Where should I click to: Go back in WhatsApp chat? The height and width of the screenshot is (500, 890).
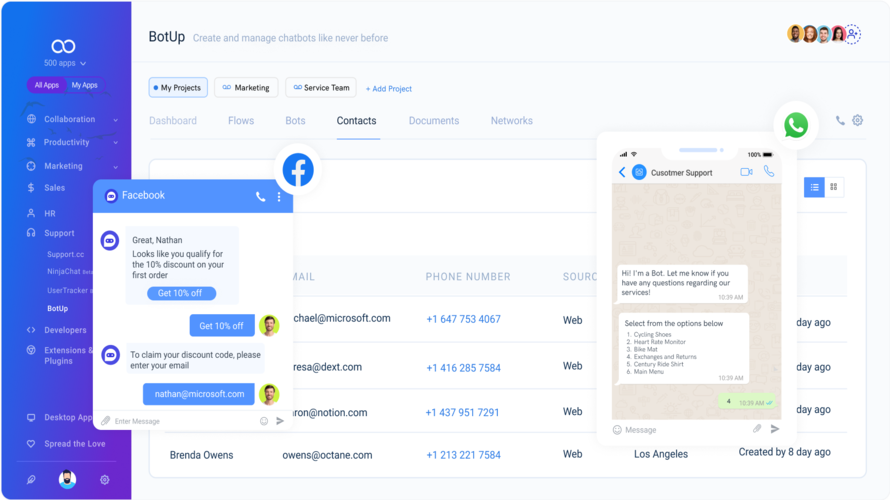pos(622,172)
